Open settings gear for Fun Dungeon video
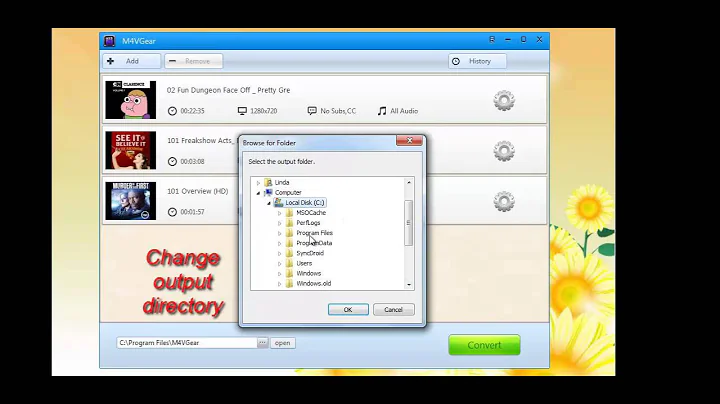The height and width of the screenshot is (404, 720). click(x=504, y=100)
